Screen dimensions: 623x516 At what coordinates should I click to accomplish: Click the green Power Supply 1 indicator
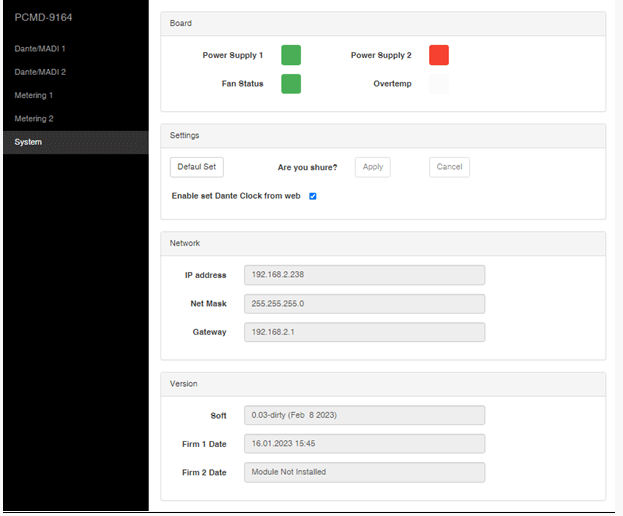coord(290,55)
